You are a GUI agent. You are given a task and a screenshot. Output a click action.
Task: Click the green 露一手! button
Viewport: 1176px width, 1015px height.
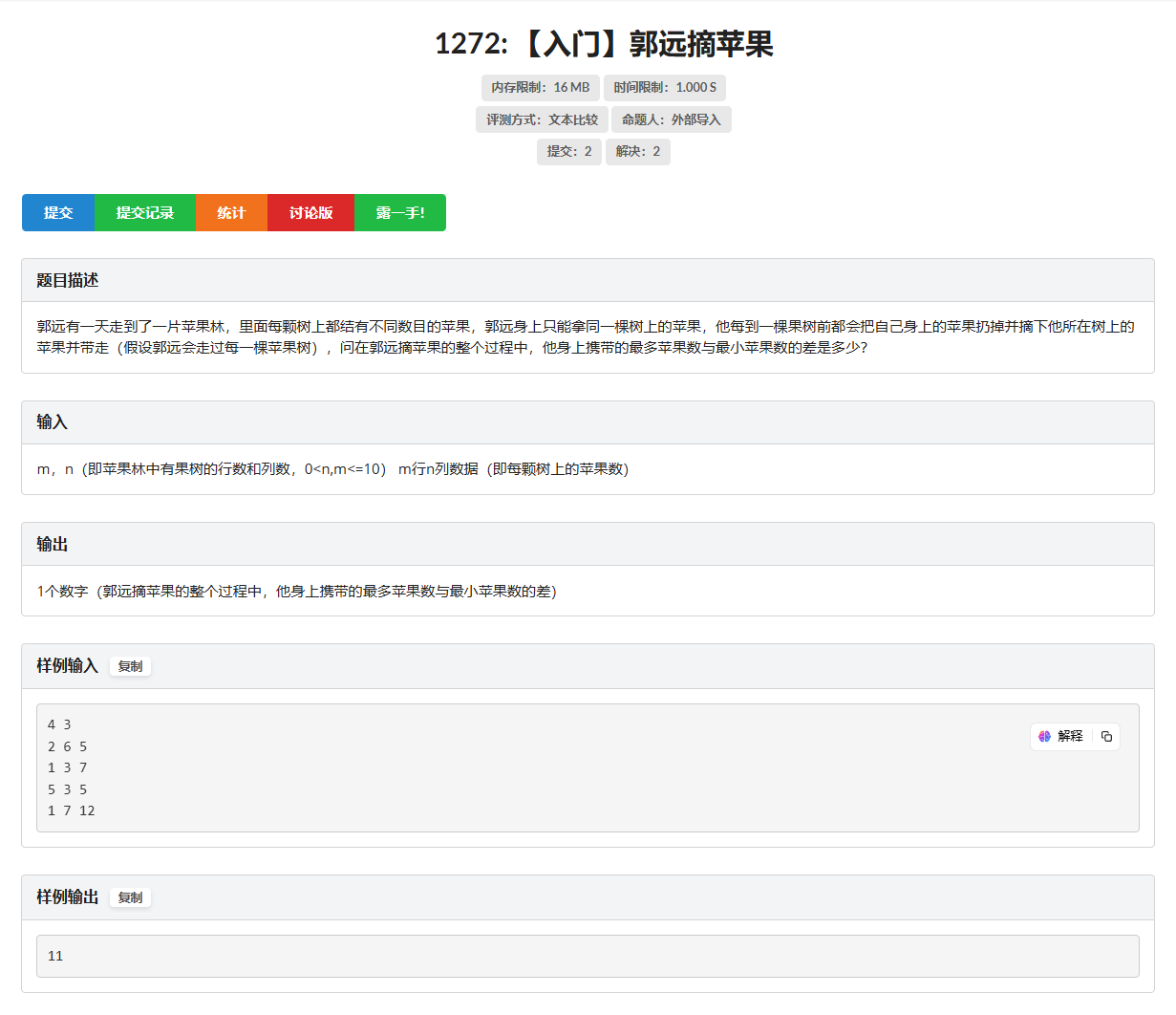tap(400, 212)
